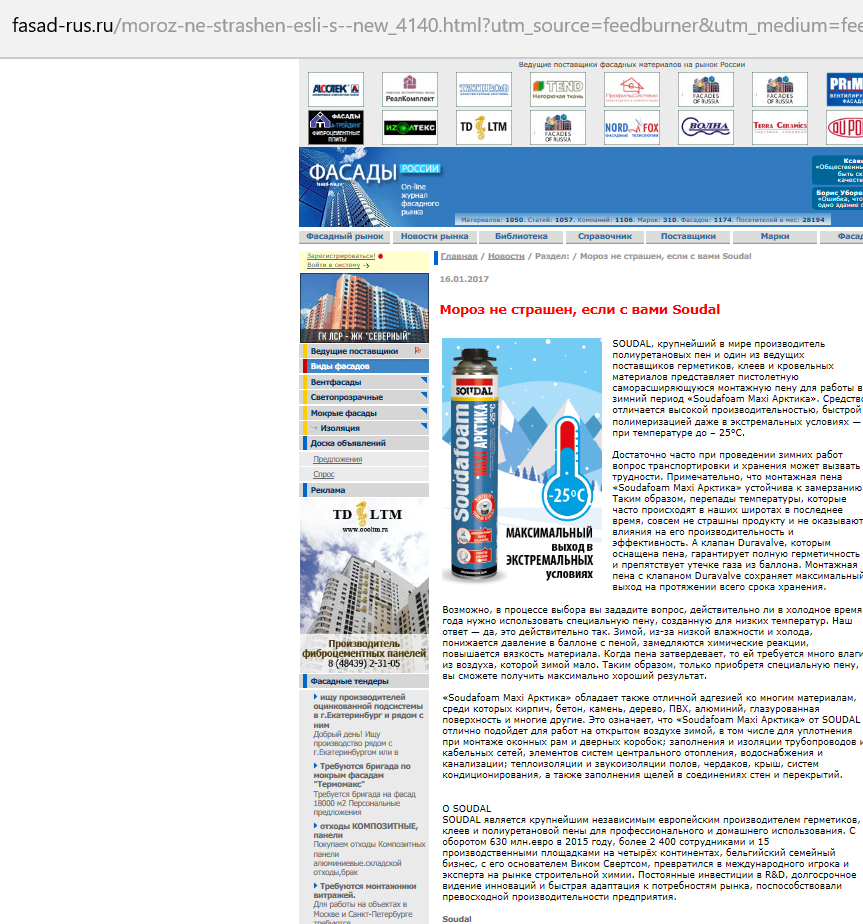The width and height of the screenshot is (863, 924).
Task: Open the ПрофильСистемс house logo
Action: (631, 90)
